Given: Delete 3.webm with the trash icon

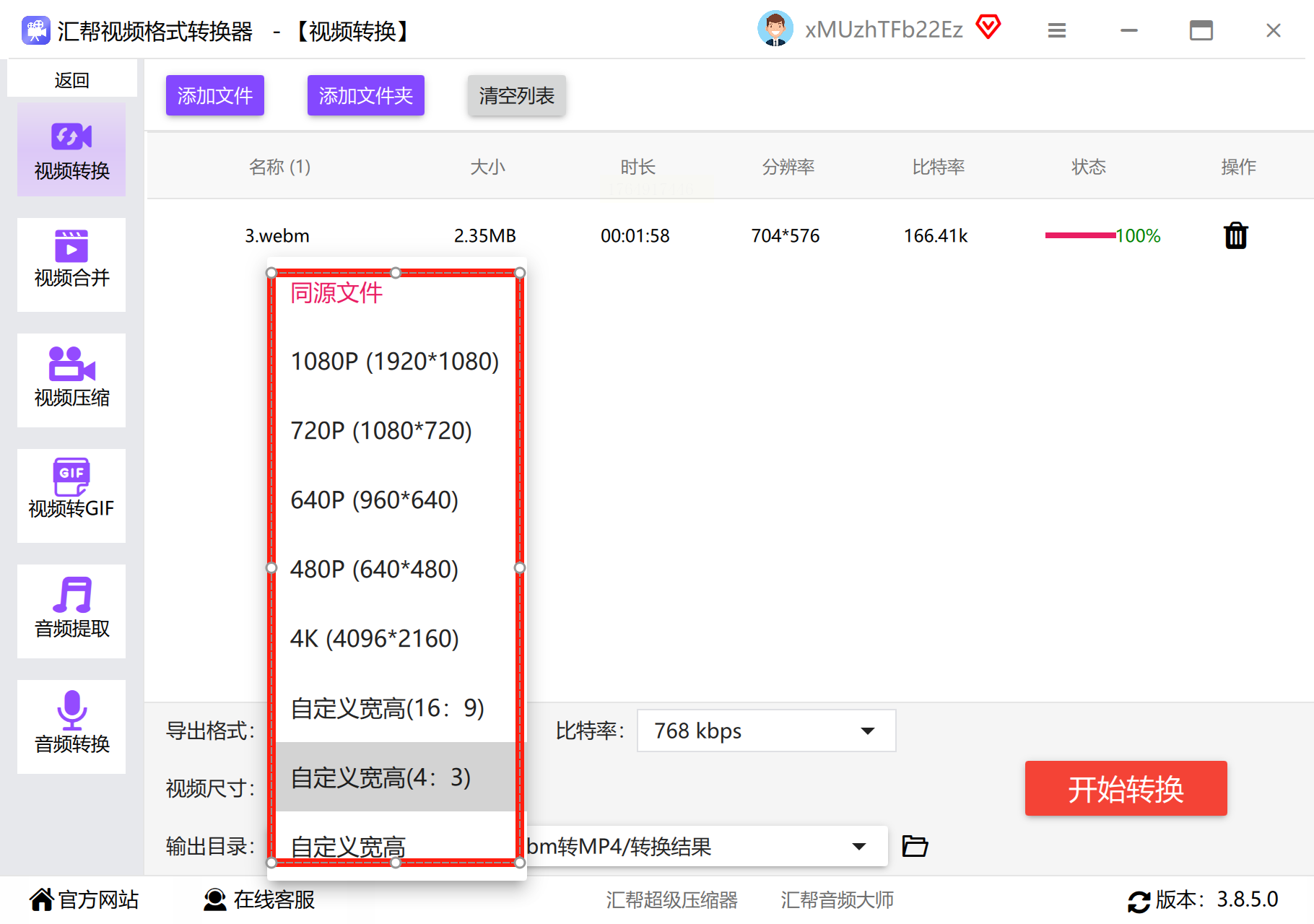Looking at the screenshot, I should click(x=1236, y=235).
